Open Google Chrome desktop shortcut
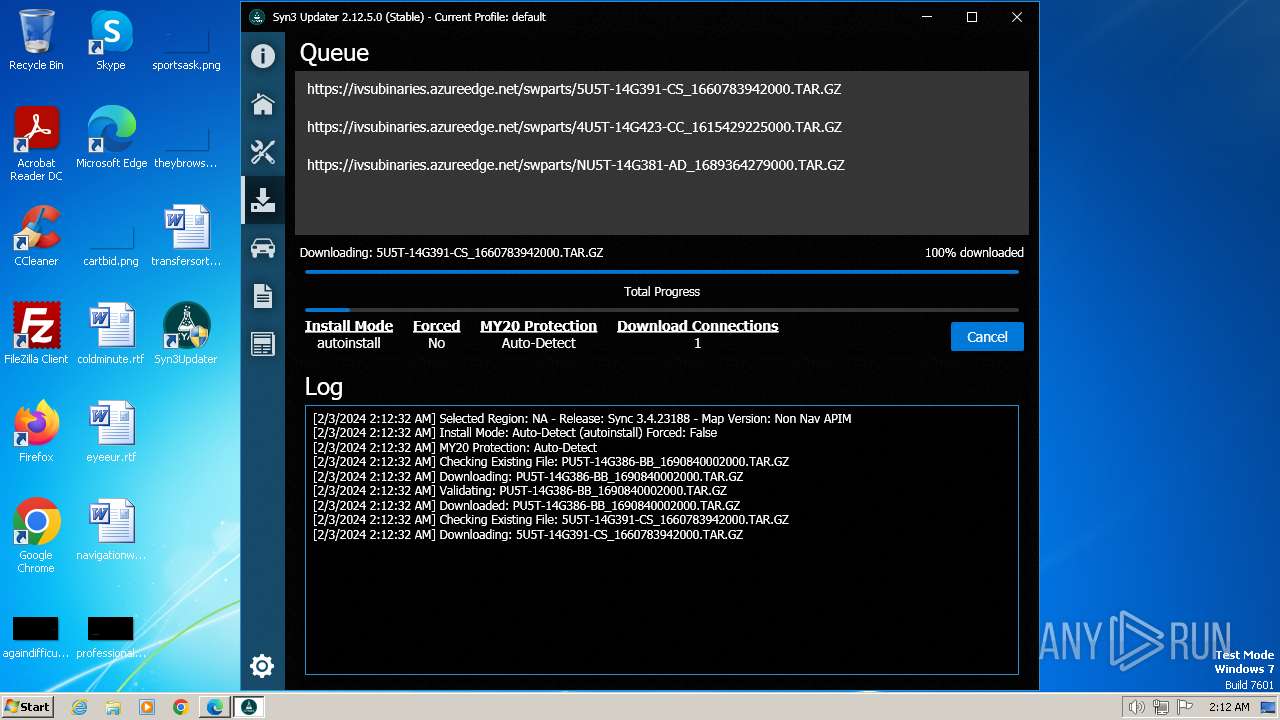1280x720 pixels. pyautogui.click(x=36, y=537)
